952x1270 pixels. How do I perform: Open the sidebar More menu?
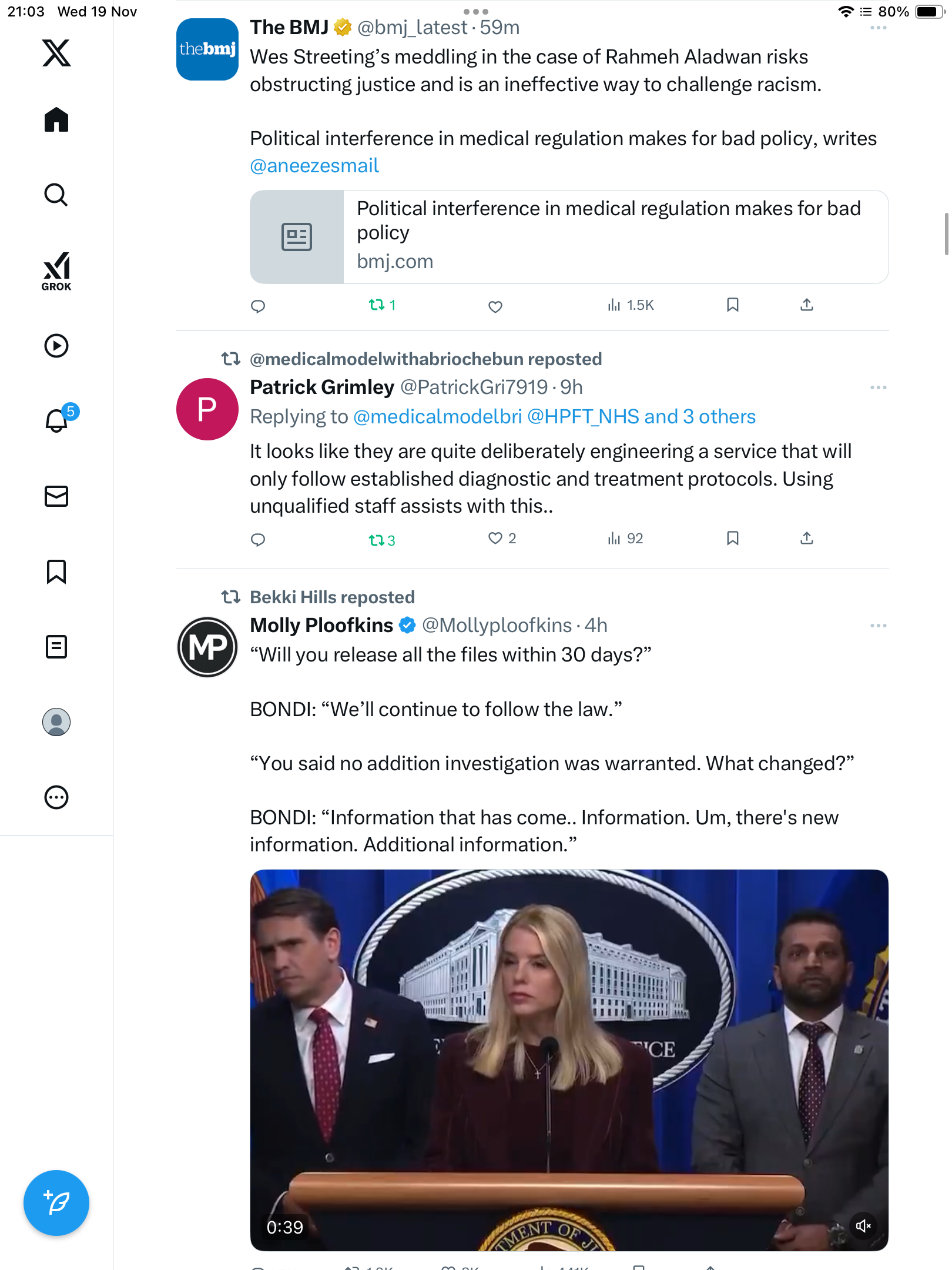[56, 797]
